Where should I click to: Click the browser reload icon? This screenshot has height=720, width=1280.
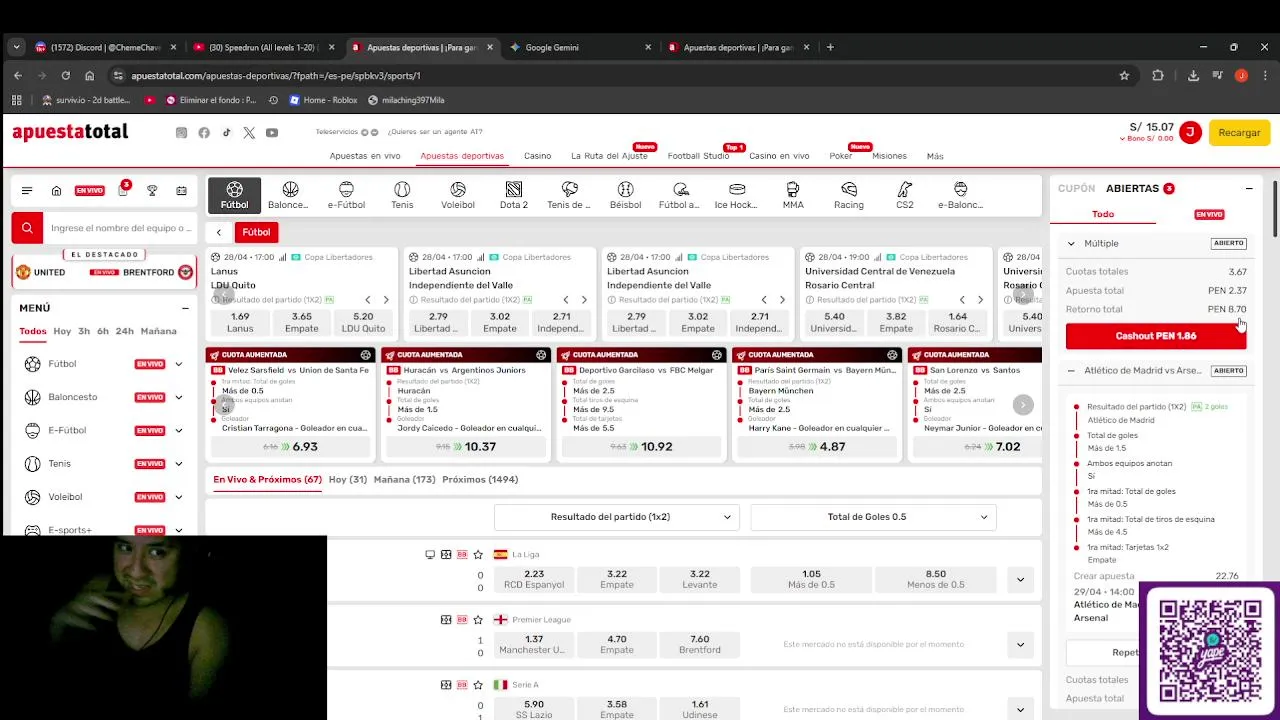tap(65, 75)
